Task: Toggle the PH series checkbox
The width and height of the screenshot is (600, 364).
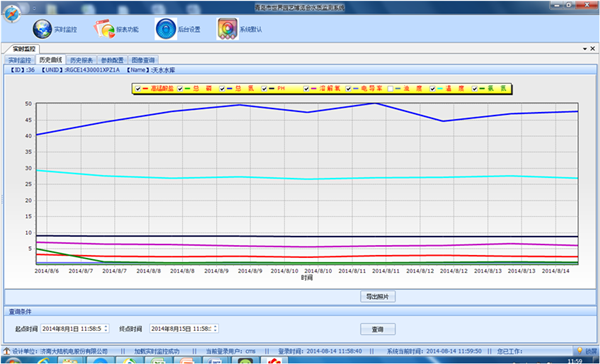Action: tap(264, 89)
